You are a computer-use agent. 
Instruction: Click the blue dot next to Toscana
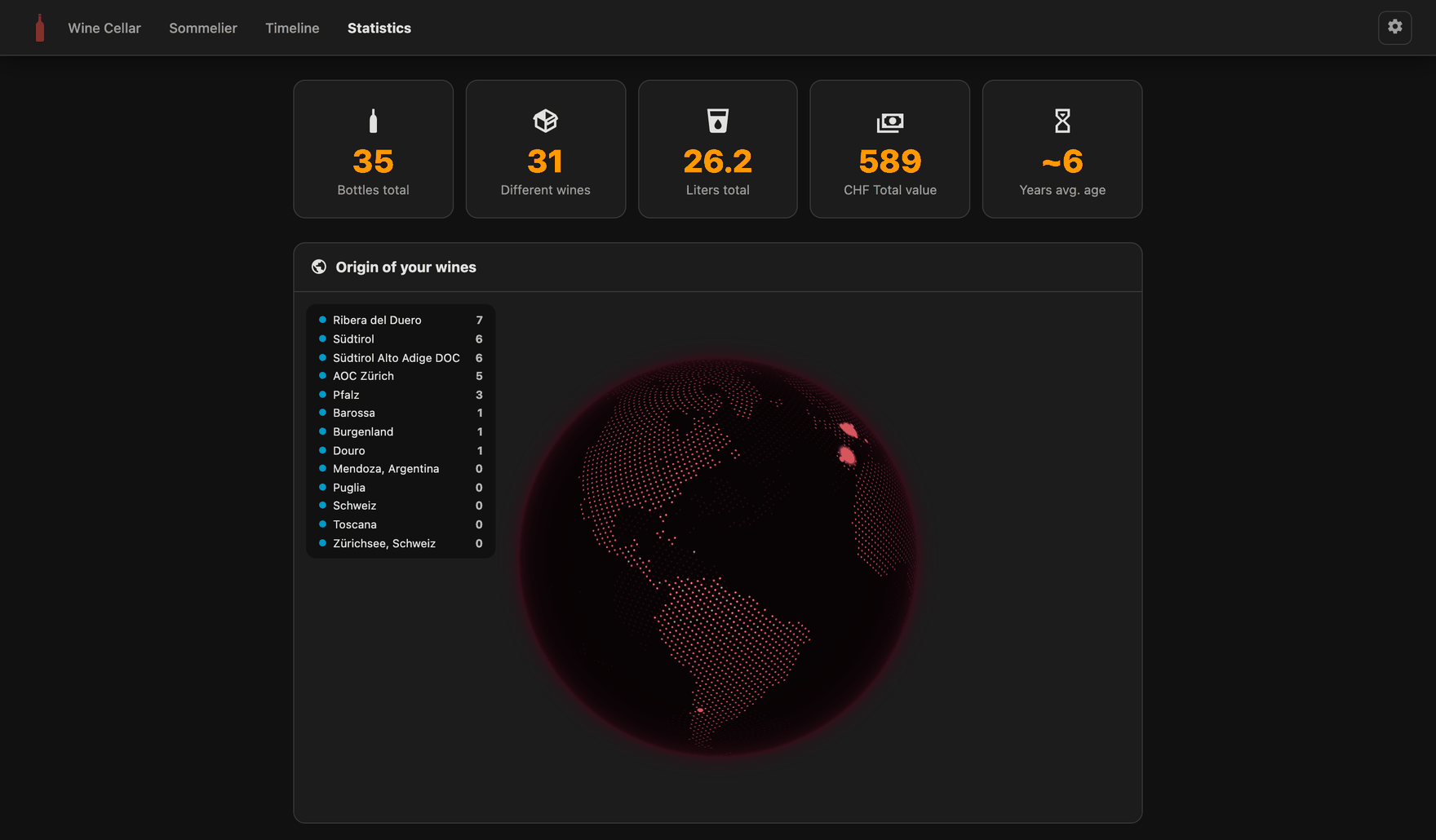pyautogui.click(x=322, y=524)
